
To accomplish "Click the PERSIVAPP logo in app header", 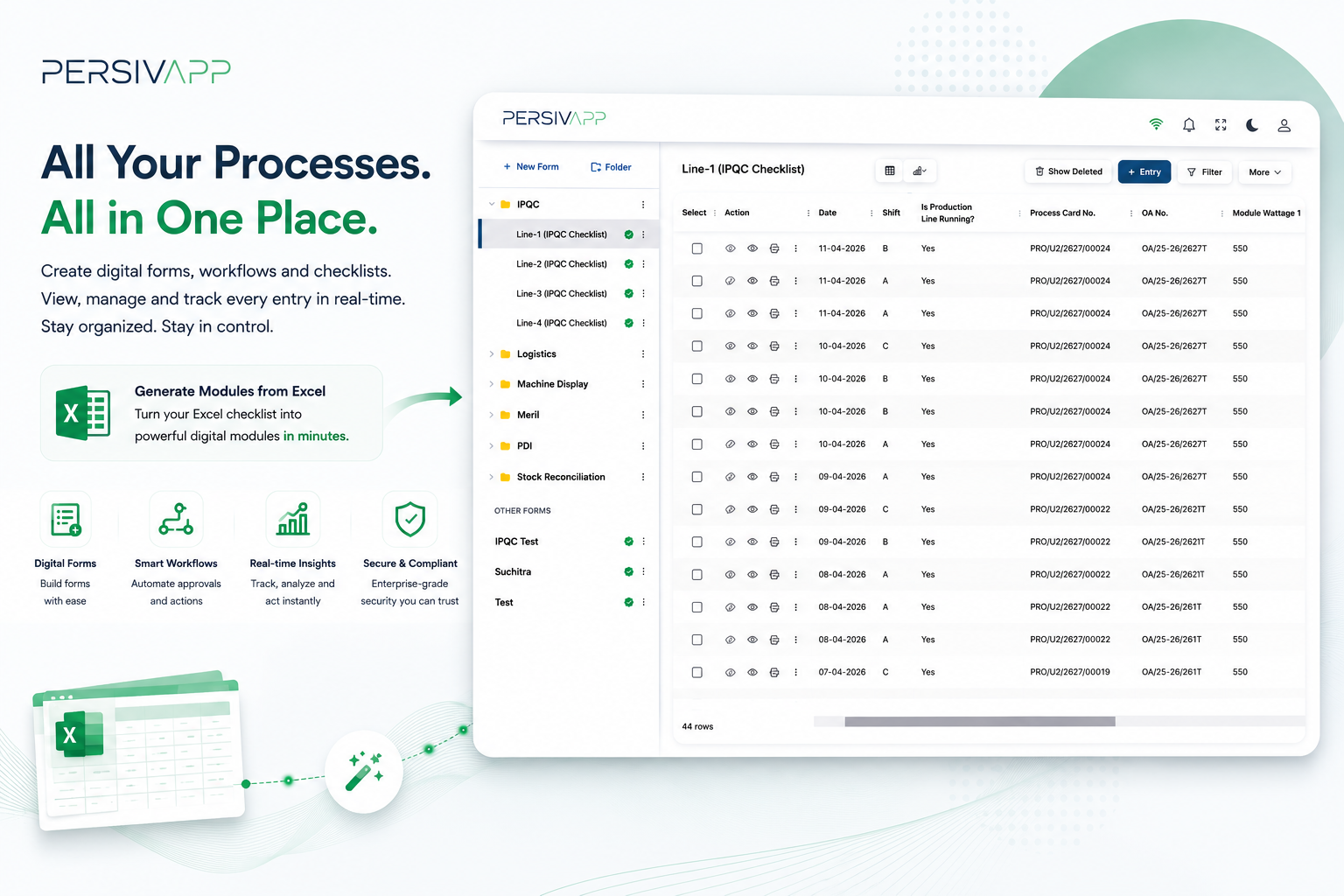I will pos(554,118).
